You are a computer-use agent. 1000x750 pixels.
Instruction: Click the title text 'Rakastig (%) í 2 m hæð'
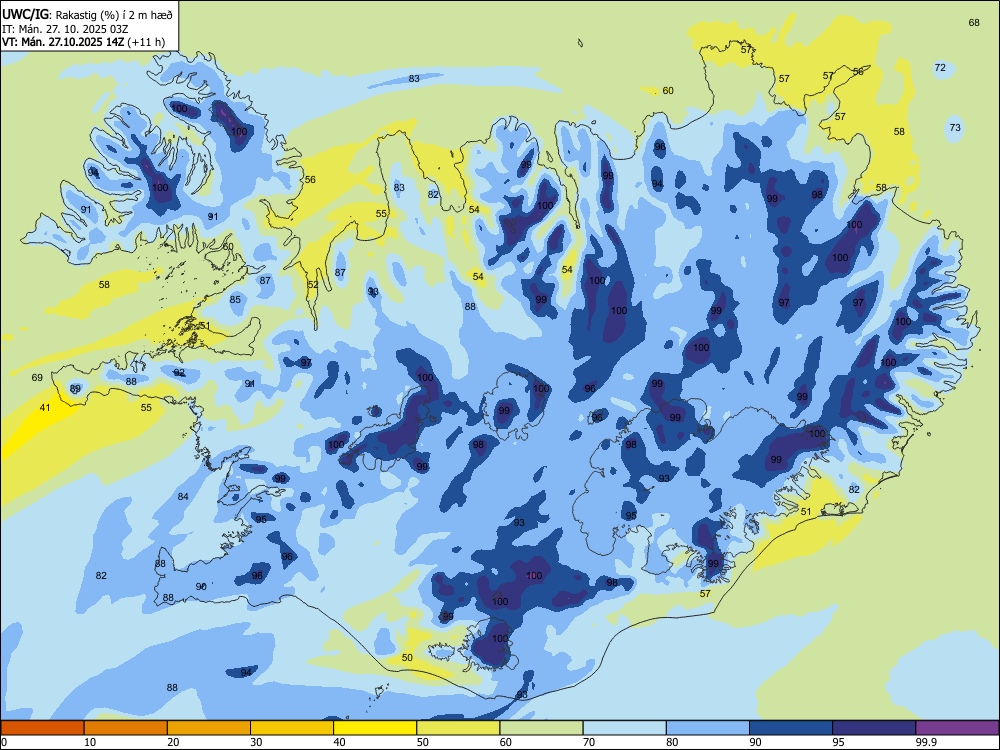(x=114, y=15)
